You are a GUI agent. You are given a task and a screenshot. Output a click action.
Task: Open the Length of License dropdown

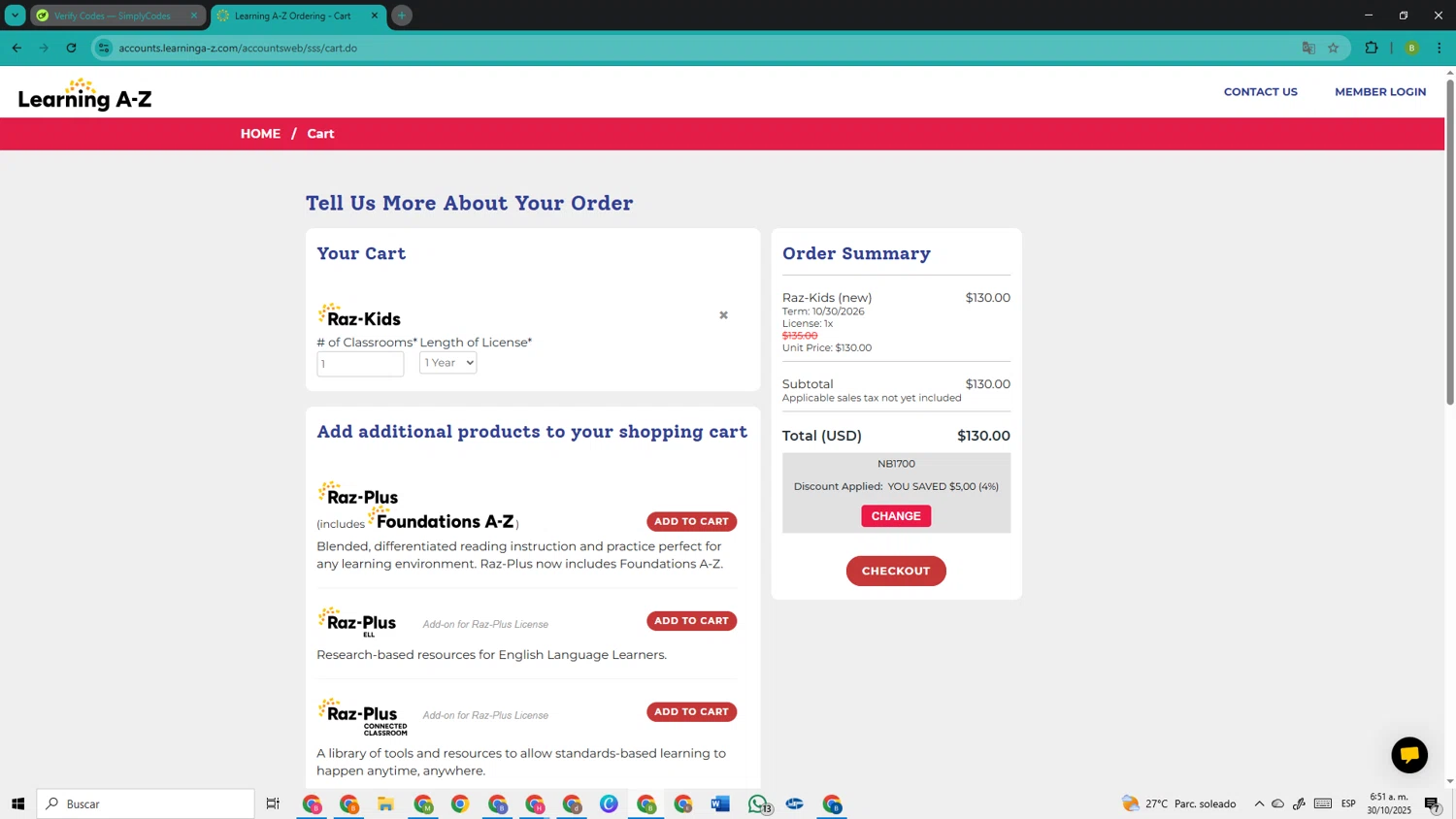[x=447, y=363]
